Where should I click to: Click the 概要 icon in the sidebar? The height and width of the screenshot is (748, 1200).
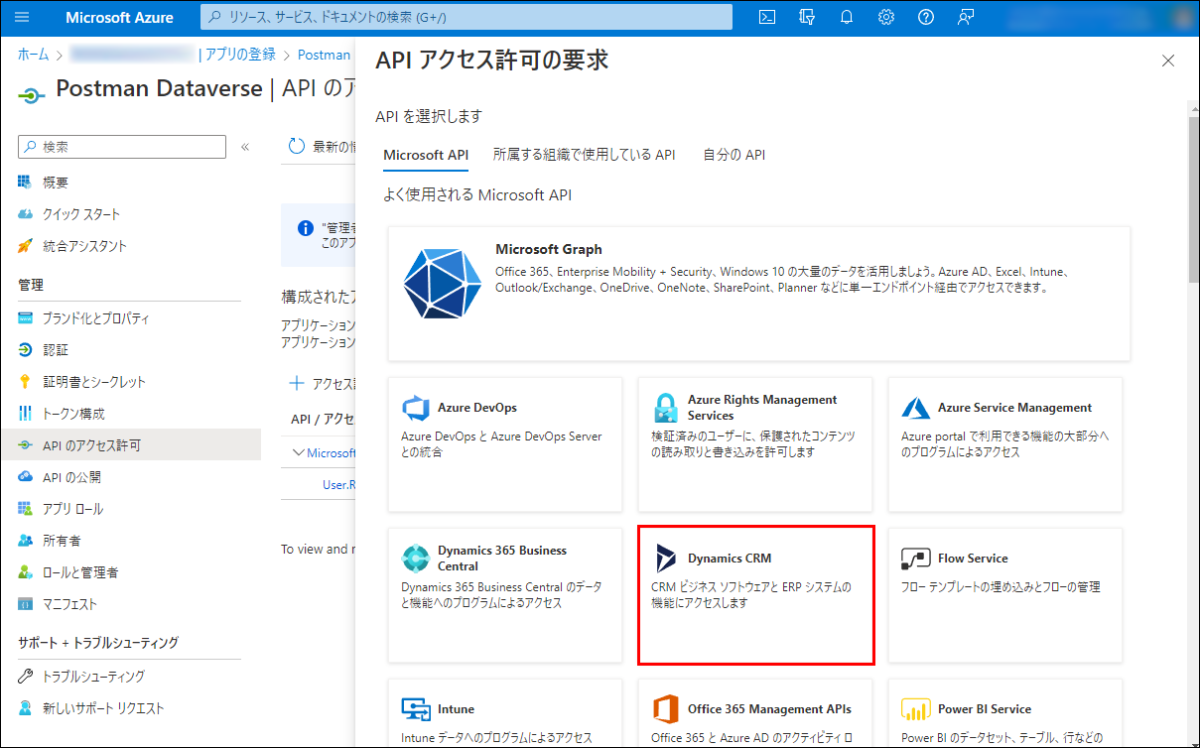point(26,182)
